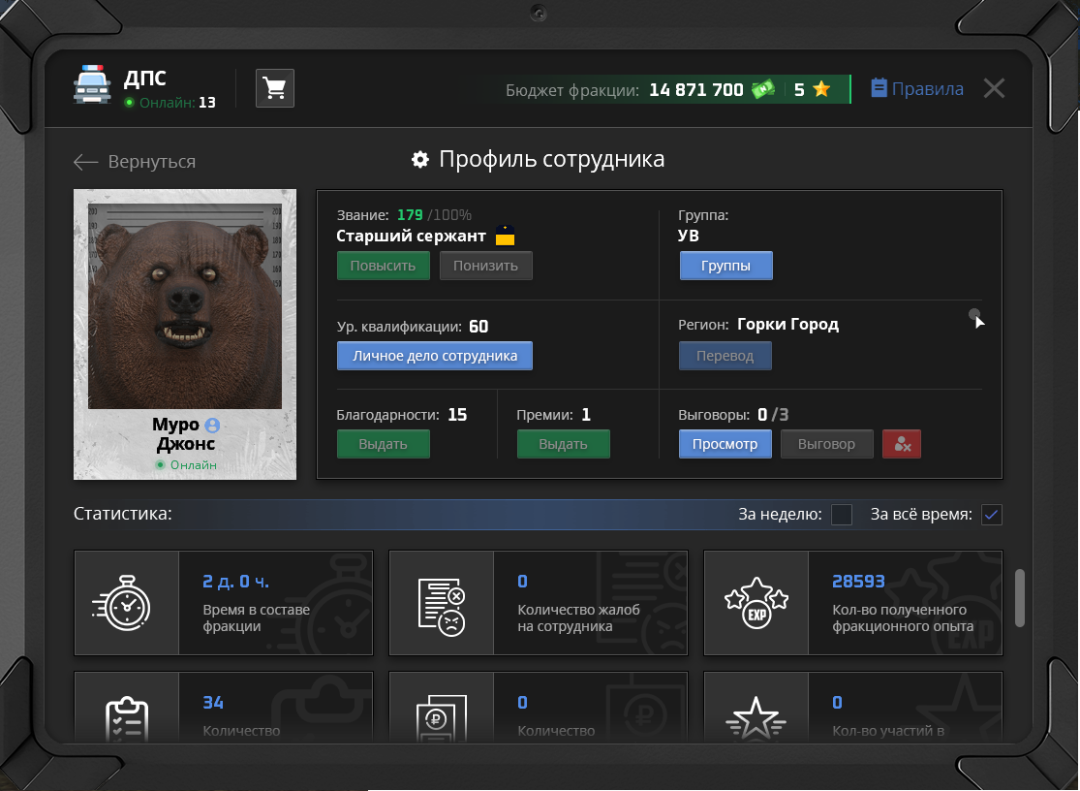Click the faction rating star icon
This screenshot has width=1080, height=791.
(821, 89)
